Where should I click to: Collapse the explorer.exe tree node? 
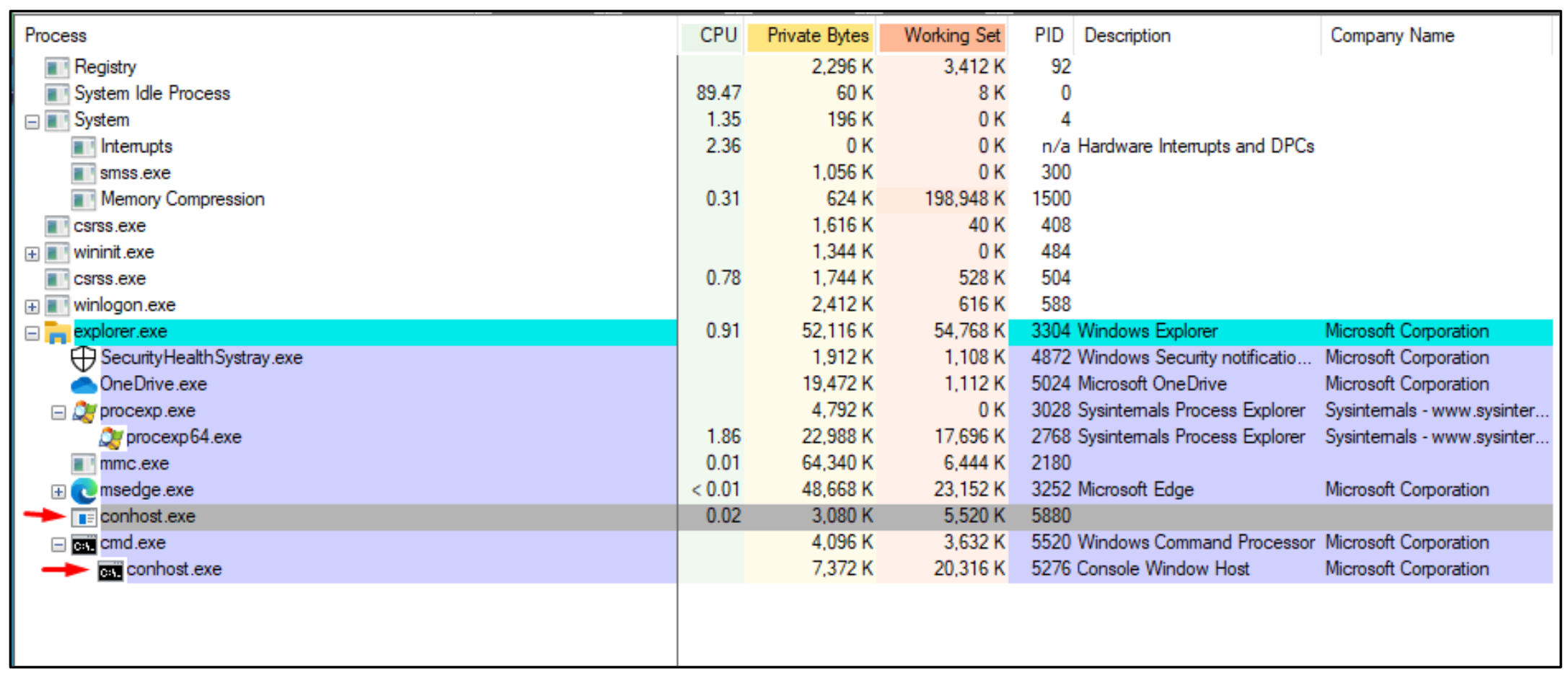click(32, 333)
